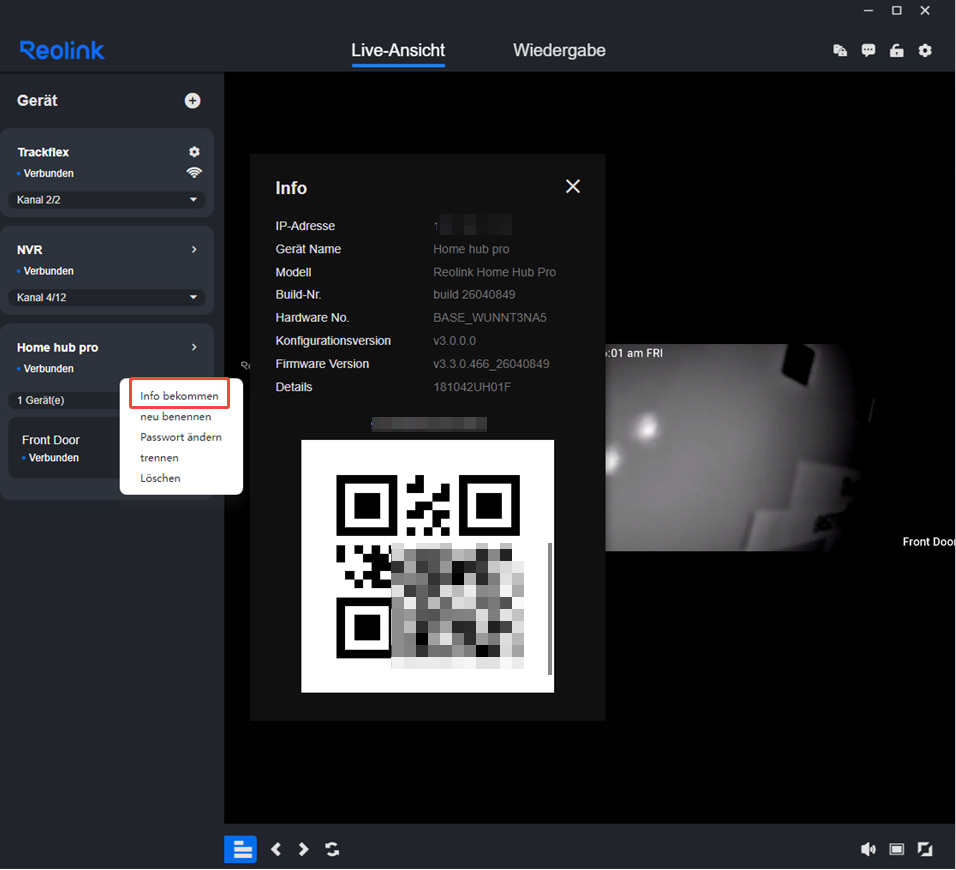Screen dimensions: 956x870
Task: Choose trennen in context menu
Action: [x=159, y=458]
